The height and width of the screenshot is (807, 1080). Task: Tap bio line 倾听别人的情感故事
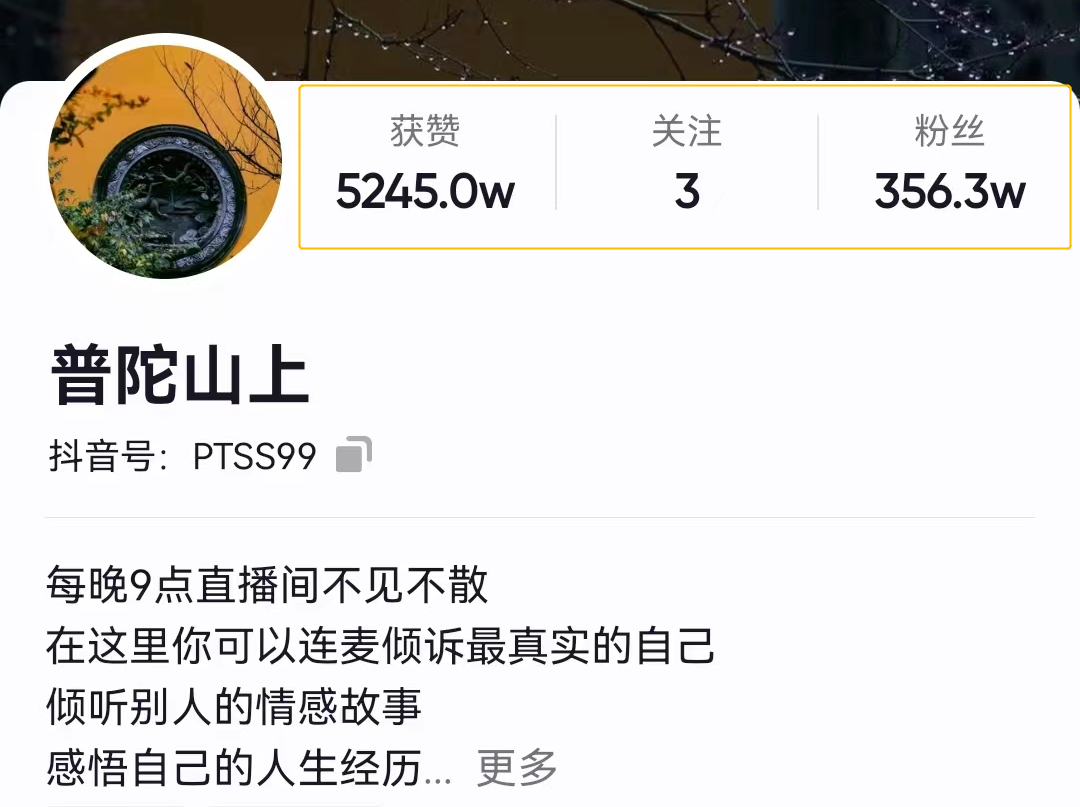[x=233, y=706]
